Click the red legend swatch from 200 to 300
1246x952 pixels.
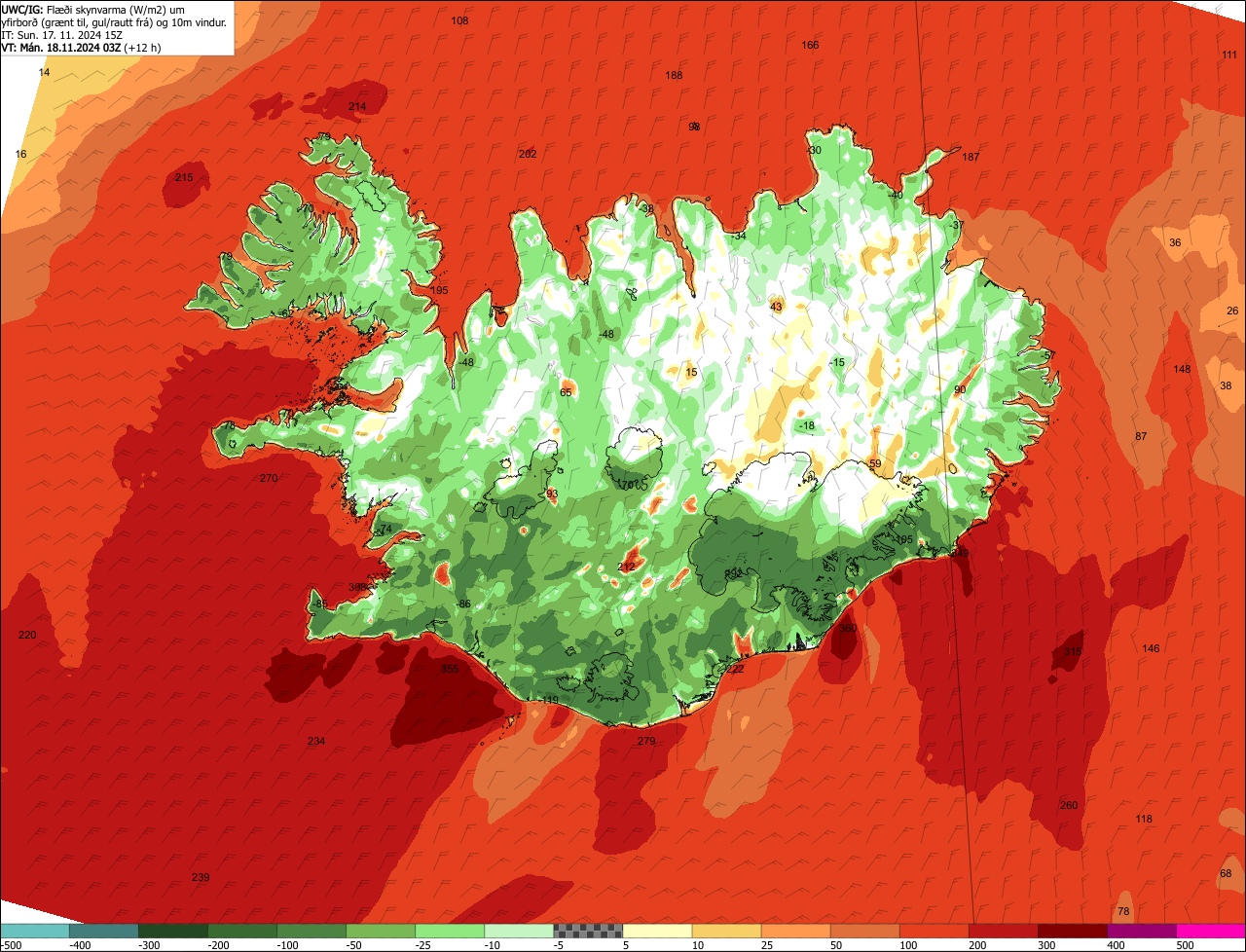[x=1003, y=931]
